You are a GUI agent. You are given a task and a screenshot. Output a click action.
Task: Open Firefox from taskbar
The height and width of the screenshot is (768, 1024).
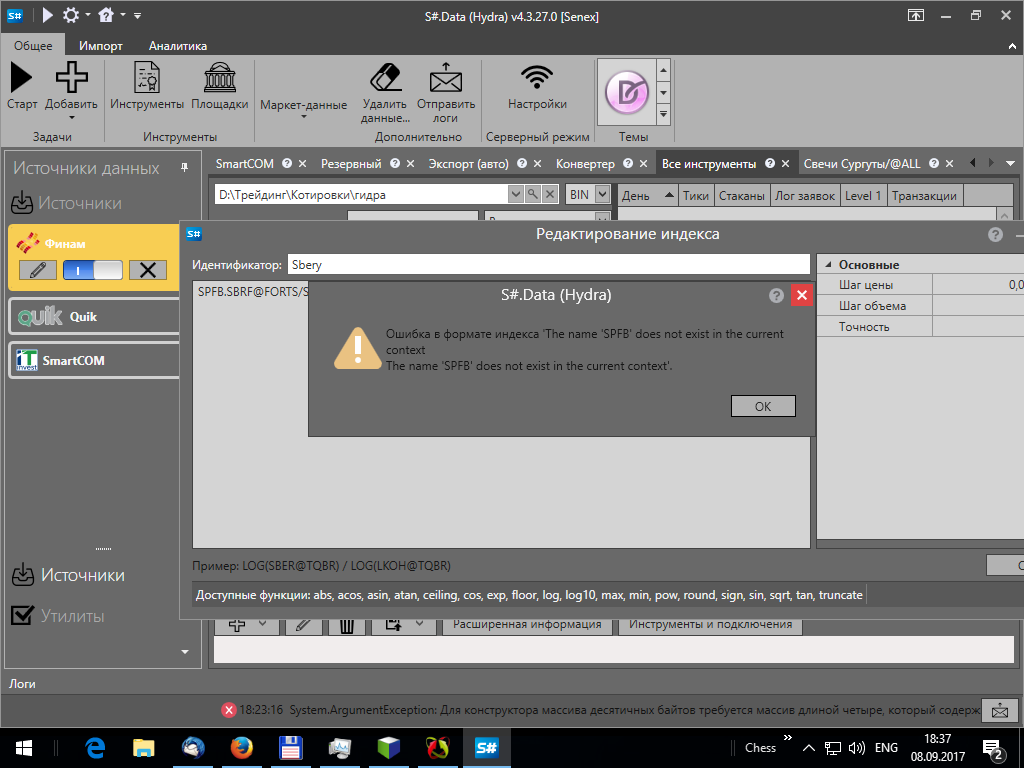pyautogui.click(x=242, y=748)
